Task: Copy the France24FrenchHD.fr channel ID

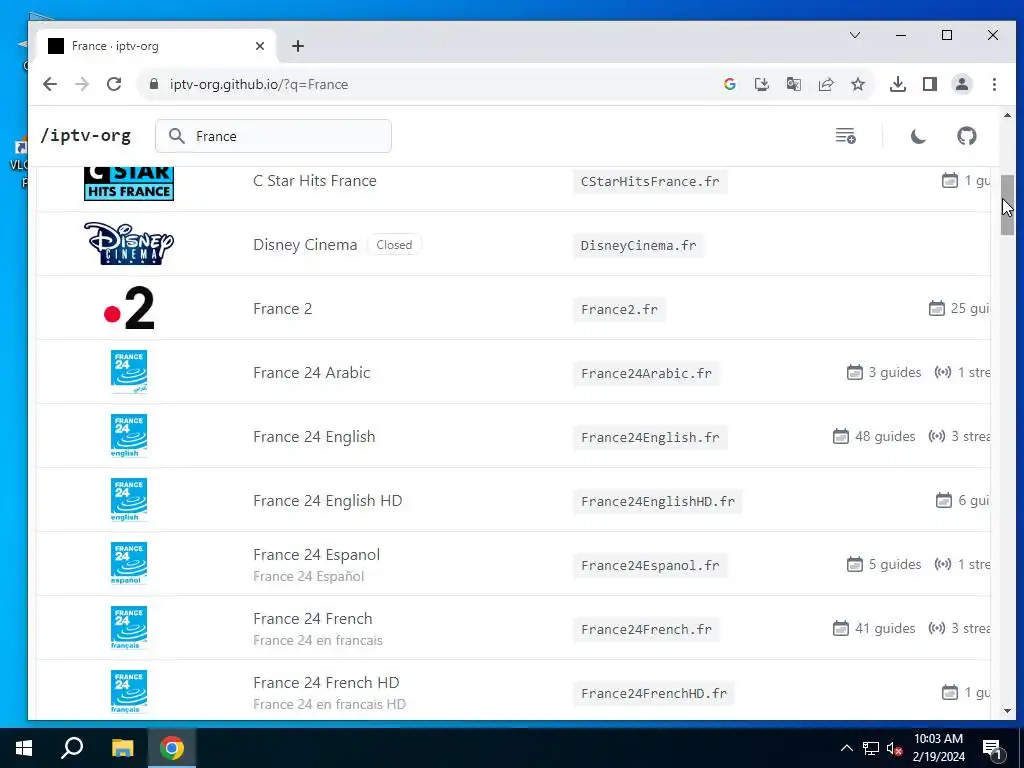Action: (654, 694)
